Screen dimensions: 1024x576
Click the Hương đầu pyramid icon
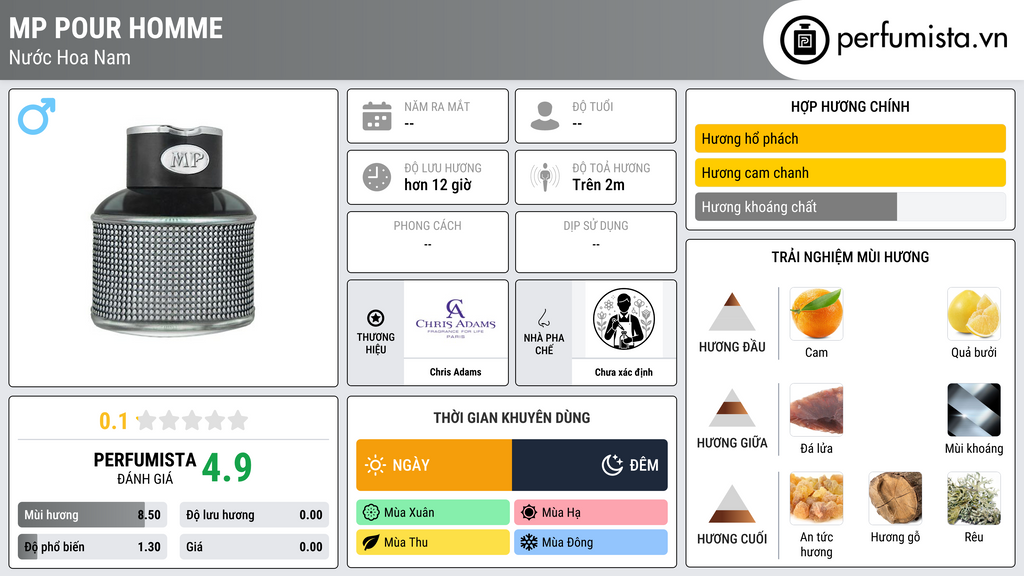(x=732, y=312)
